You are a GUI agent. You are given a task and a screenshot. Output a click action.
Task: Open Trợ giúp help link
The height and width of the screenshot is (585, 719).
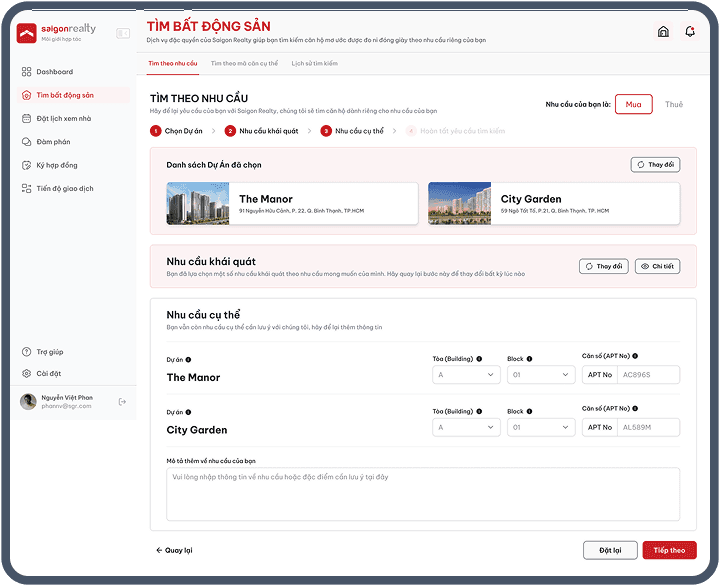(x=50, y=352)
